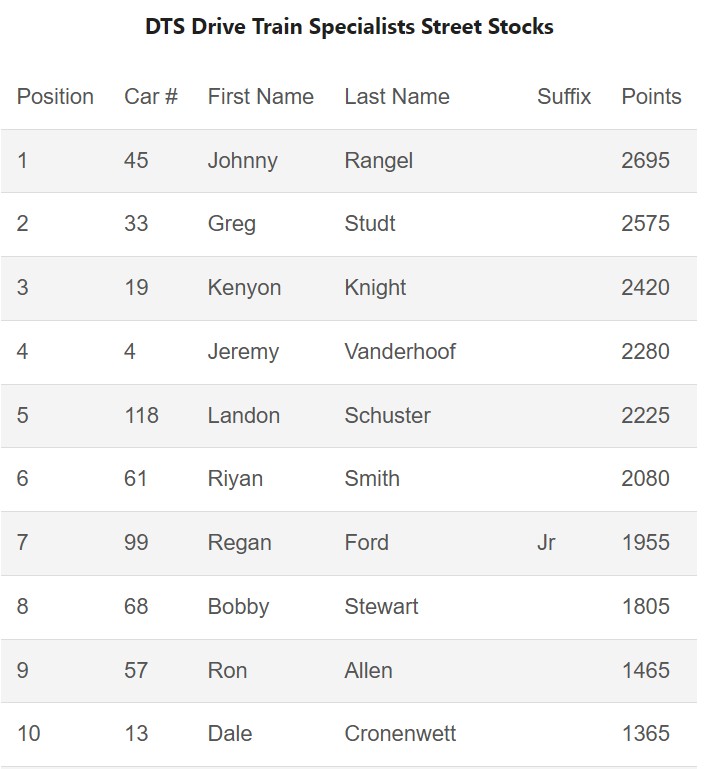This screenshot has height=769, width=711.
Task: Select Johnny Rangel's first name cell
Action: coord(242,161)
